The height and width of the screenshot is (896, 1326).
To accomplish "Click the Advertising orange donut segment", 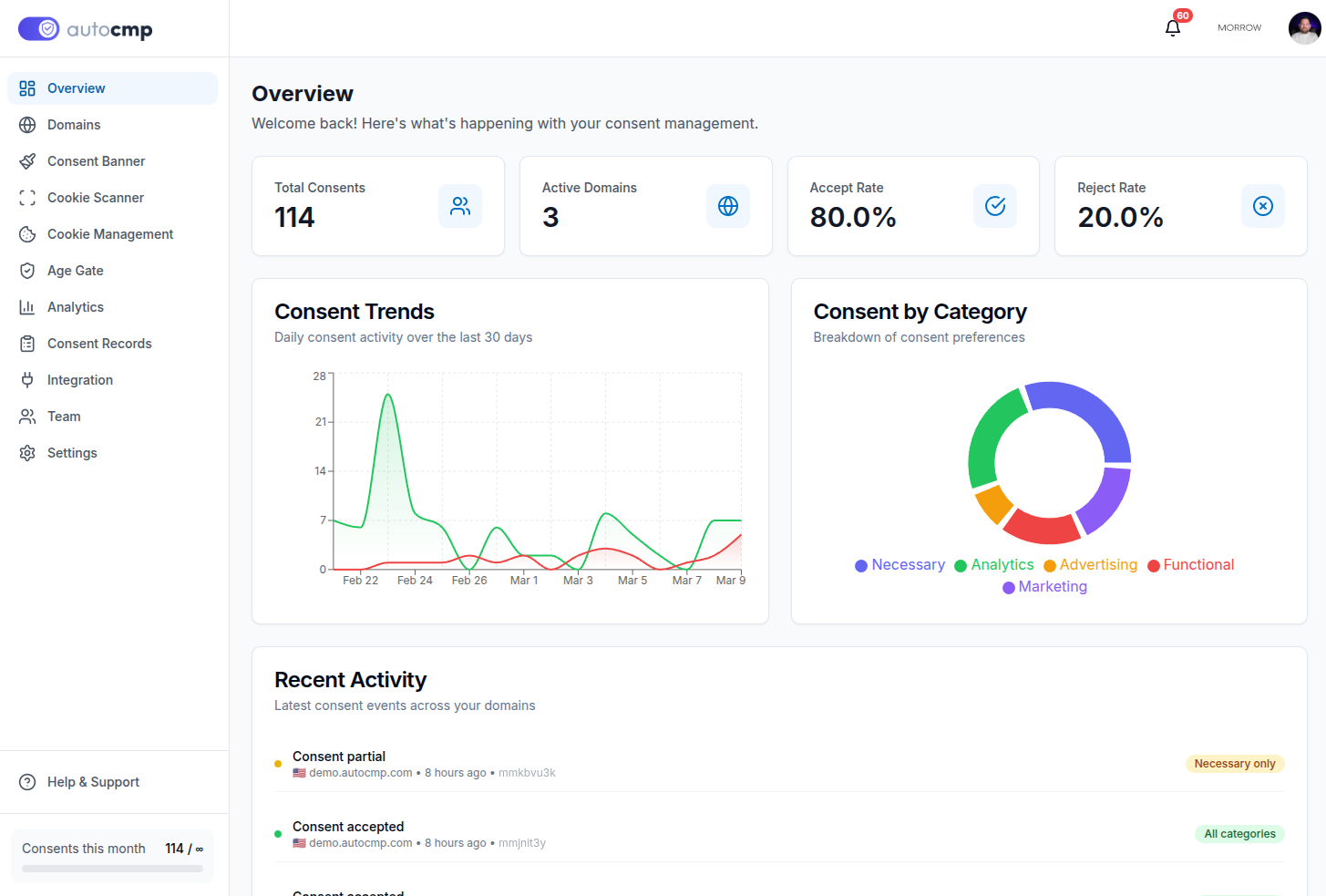I will 994,503.
